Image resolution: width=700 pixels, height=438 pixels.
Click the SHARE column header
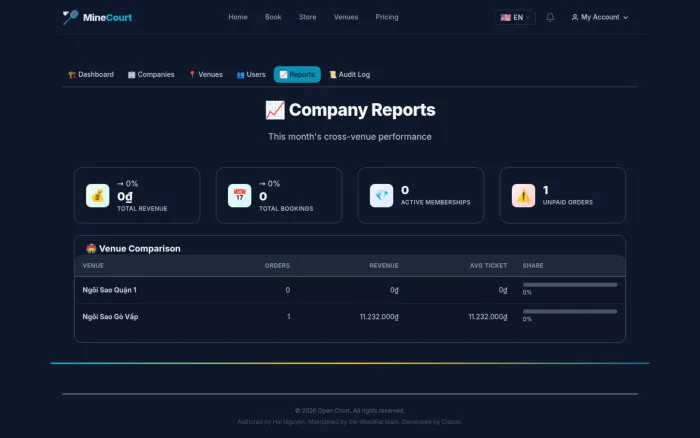coord(533,266)
